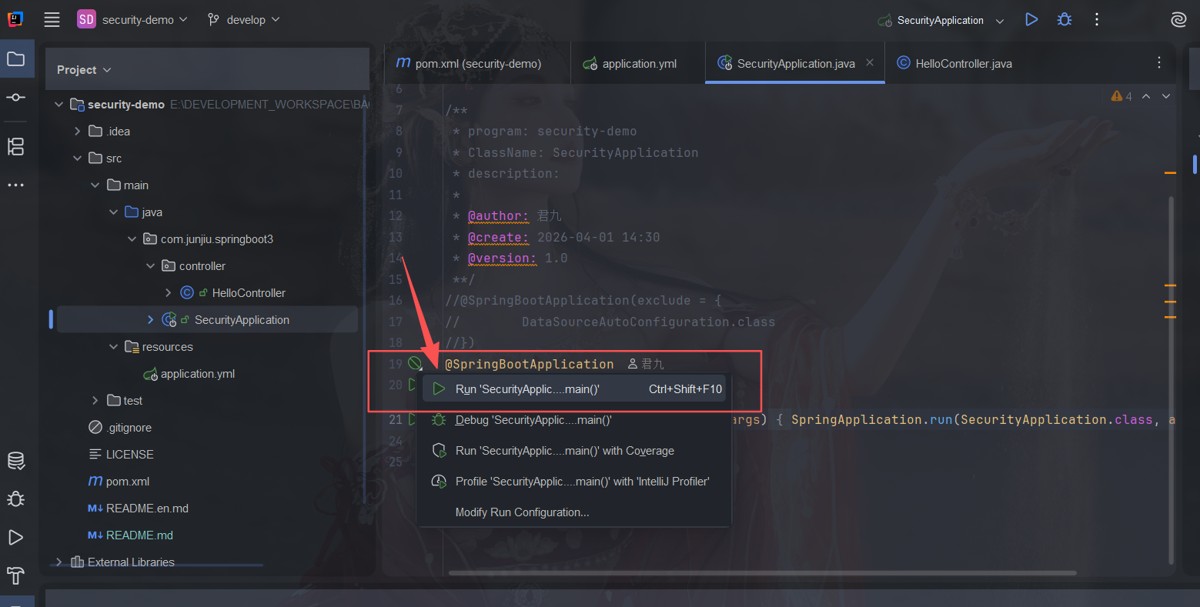Viewport: 1200px width, 607px height.
Task: Go to next highlighted error arrow
Action: (1166, 96)
